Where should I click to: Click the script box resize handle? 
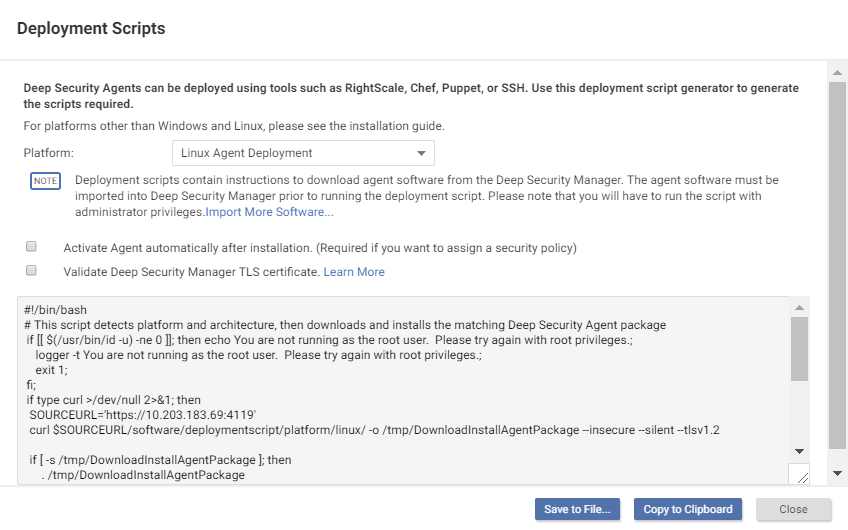799,474
